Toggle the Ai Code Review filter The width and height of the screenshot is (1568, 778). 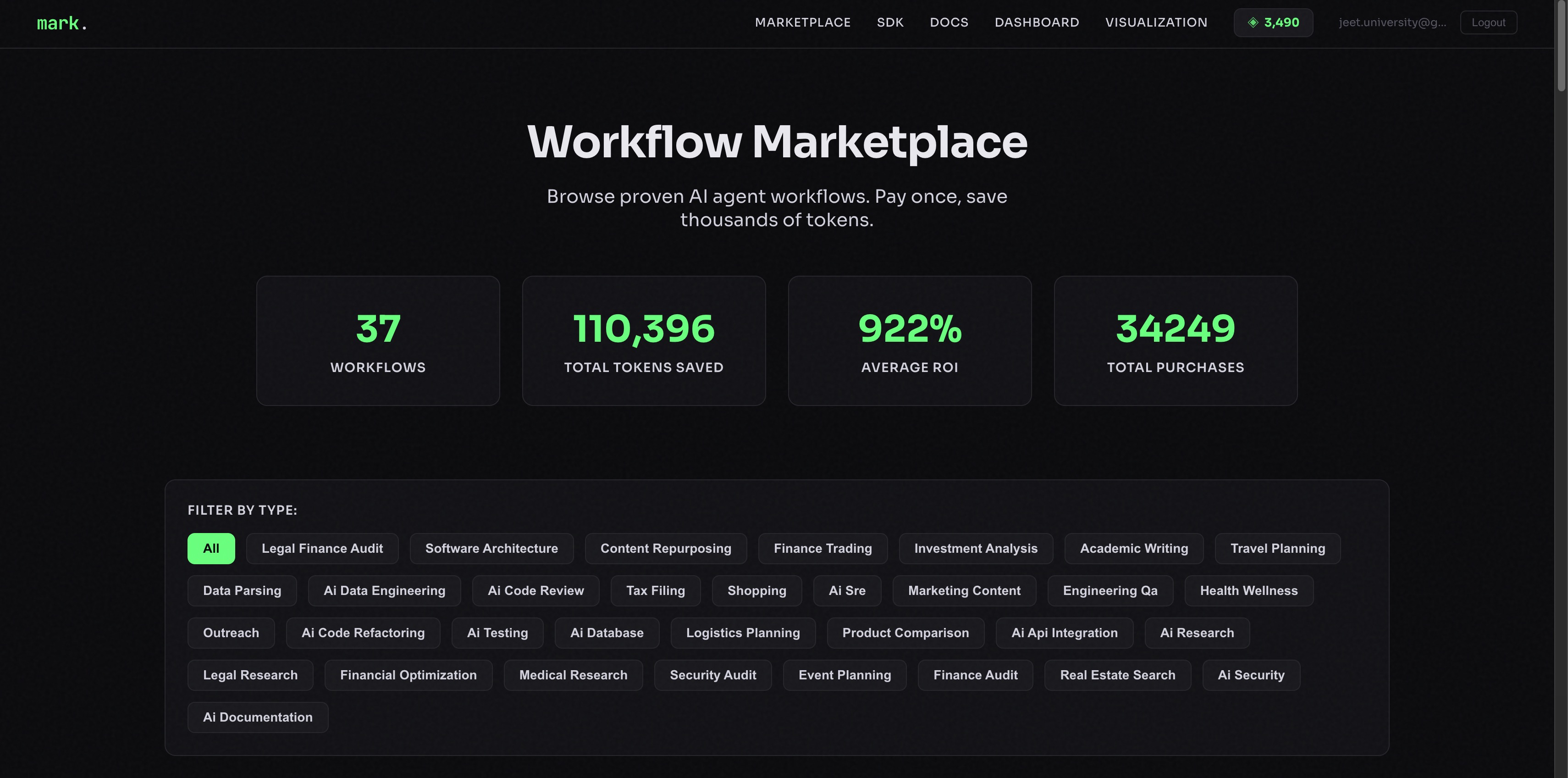[x=535, y=590]
